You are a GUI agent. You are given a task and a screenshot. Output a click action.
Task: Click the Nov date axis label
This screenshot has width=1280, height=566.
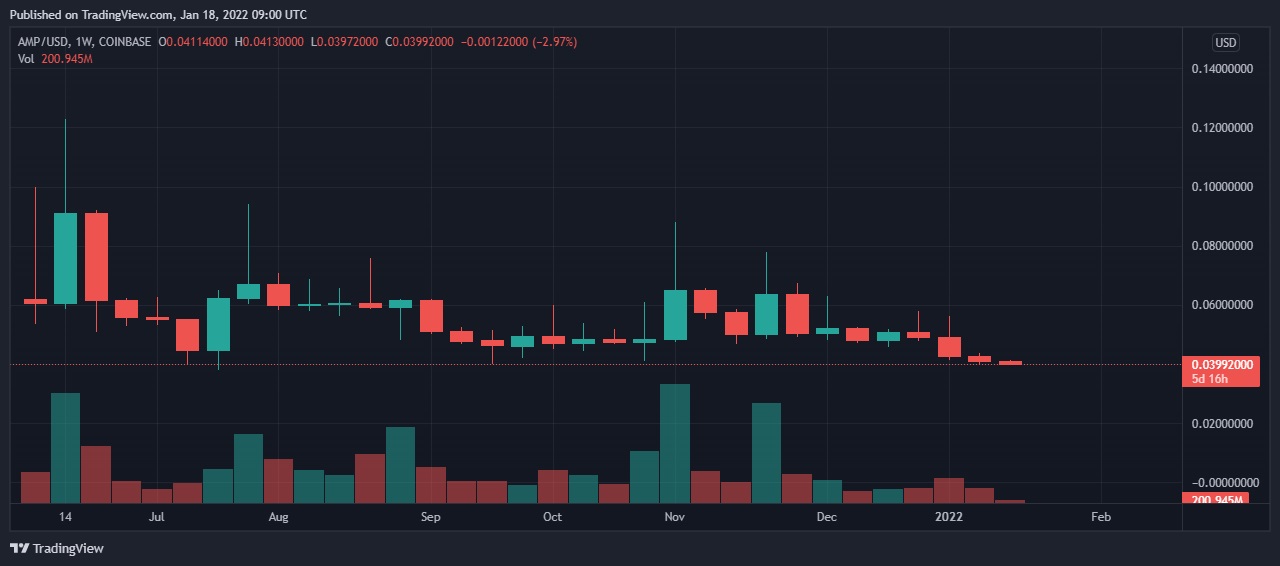[x=674, y=517]
